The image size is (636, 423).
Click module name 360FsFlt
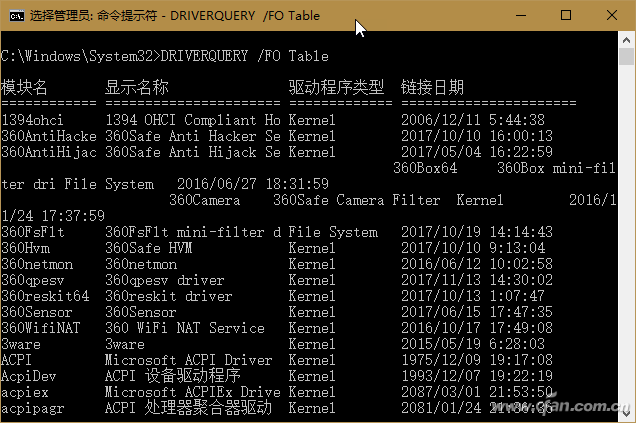click(32, 232)
